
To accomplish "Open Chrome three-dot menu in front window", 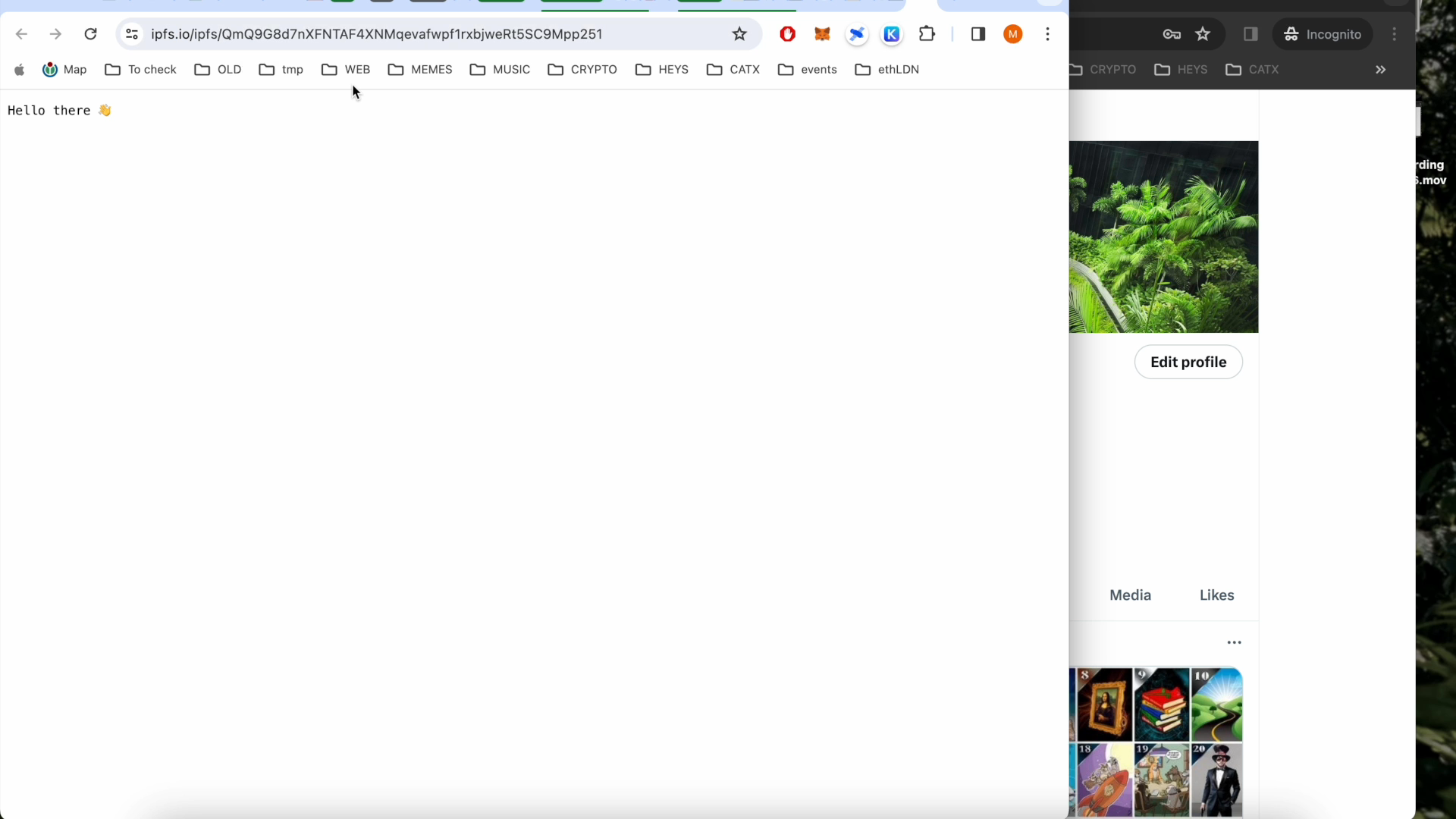I will pyautogui.click(x=1047, y=34).
